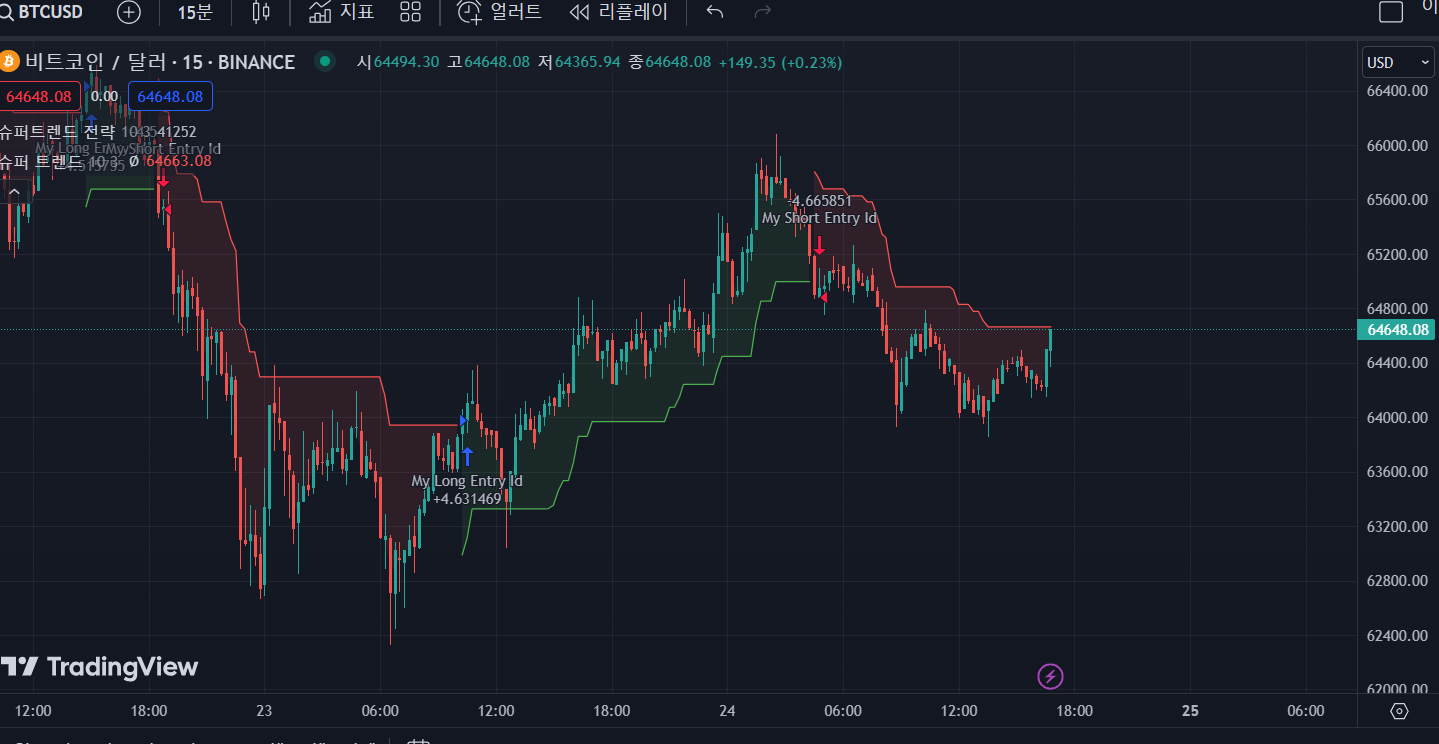
Task: Click the redo arrow icon
Action: (762, 12)
